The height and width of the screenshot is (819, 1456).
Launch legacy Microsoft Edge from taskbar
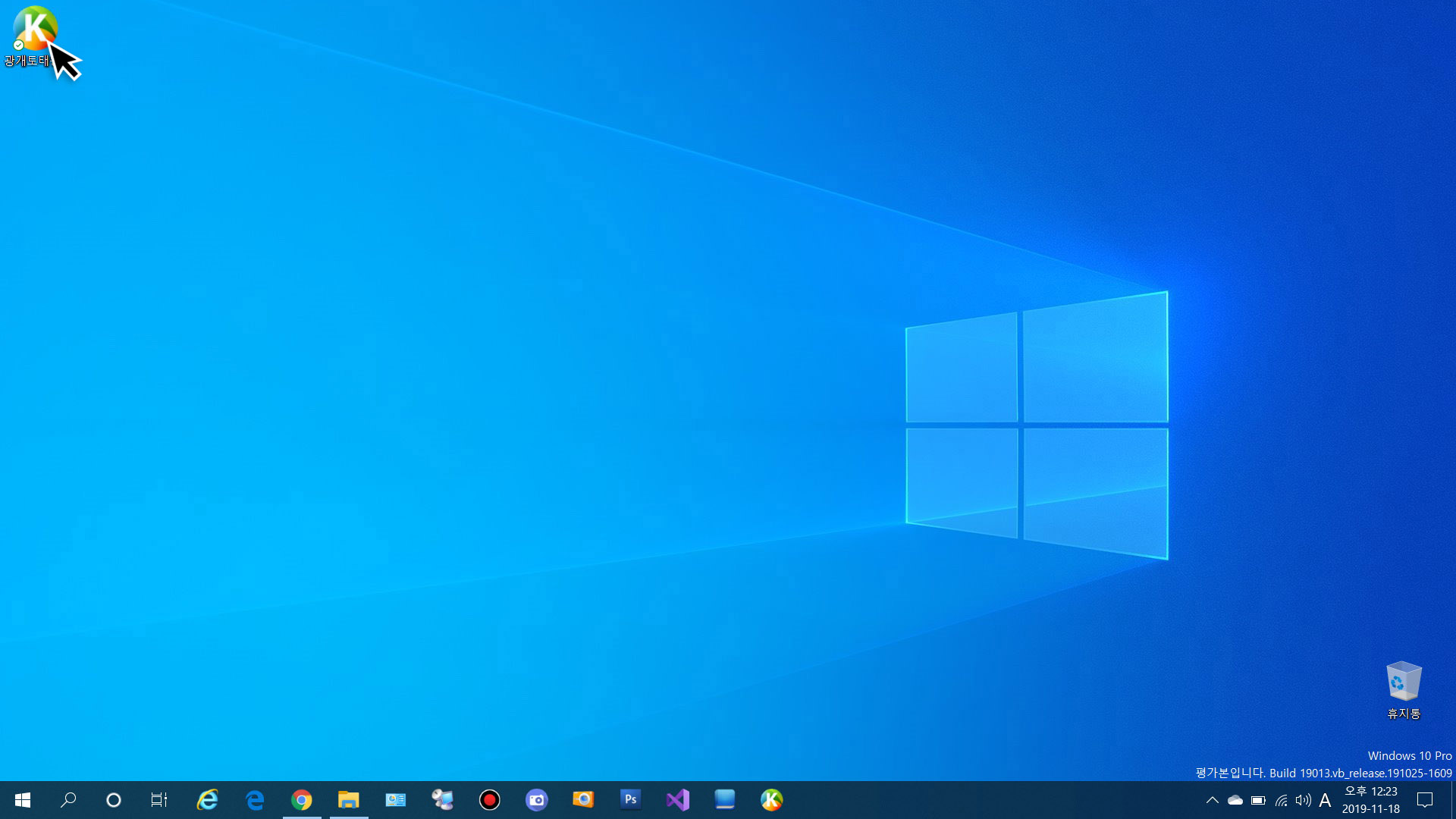point(255,800)
